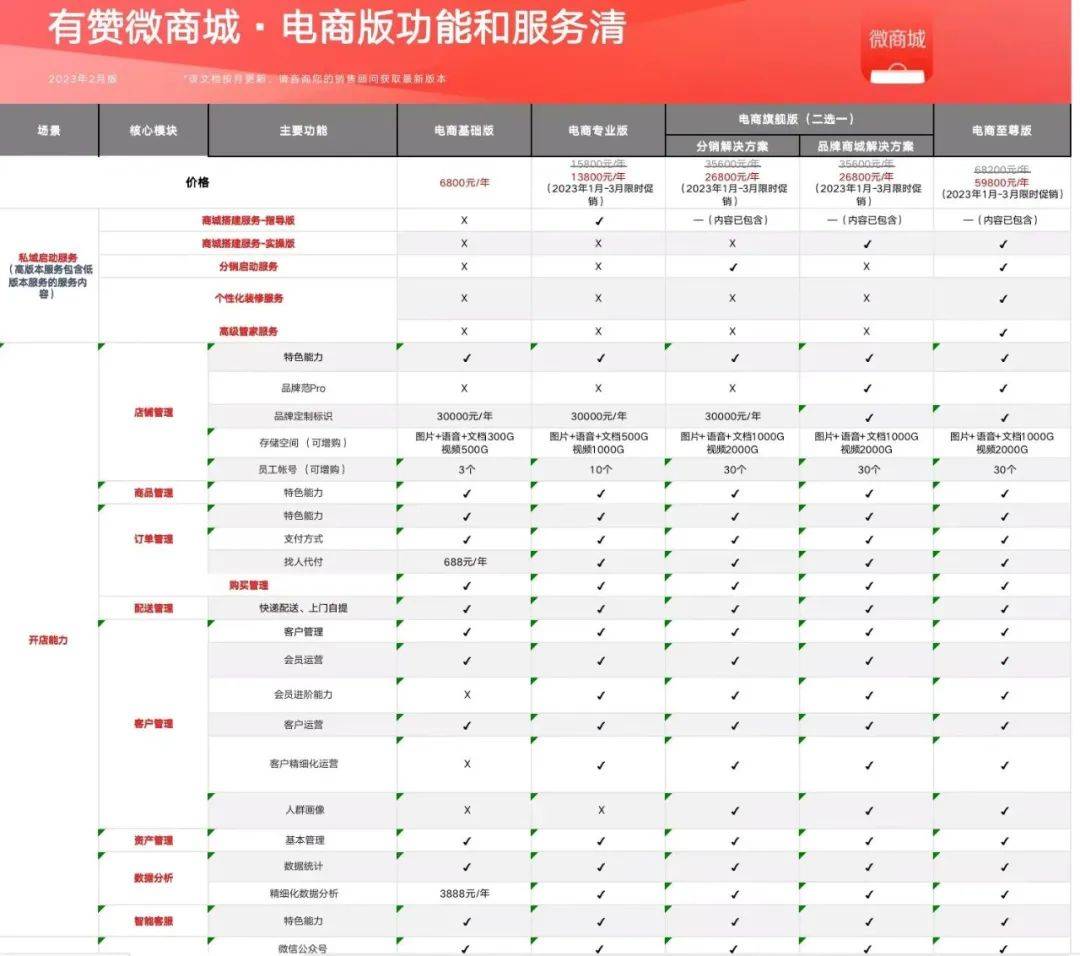
Task: Click the 电商专业版 column header
Action: click(x=598, y=130)
